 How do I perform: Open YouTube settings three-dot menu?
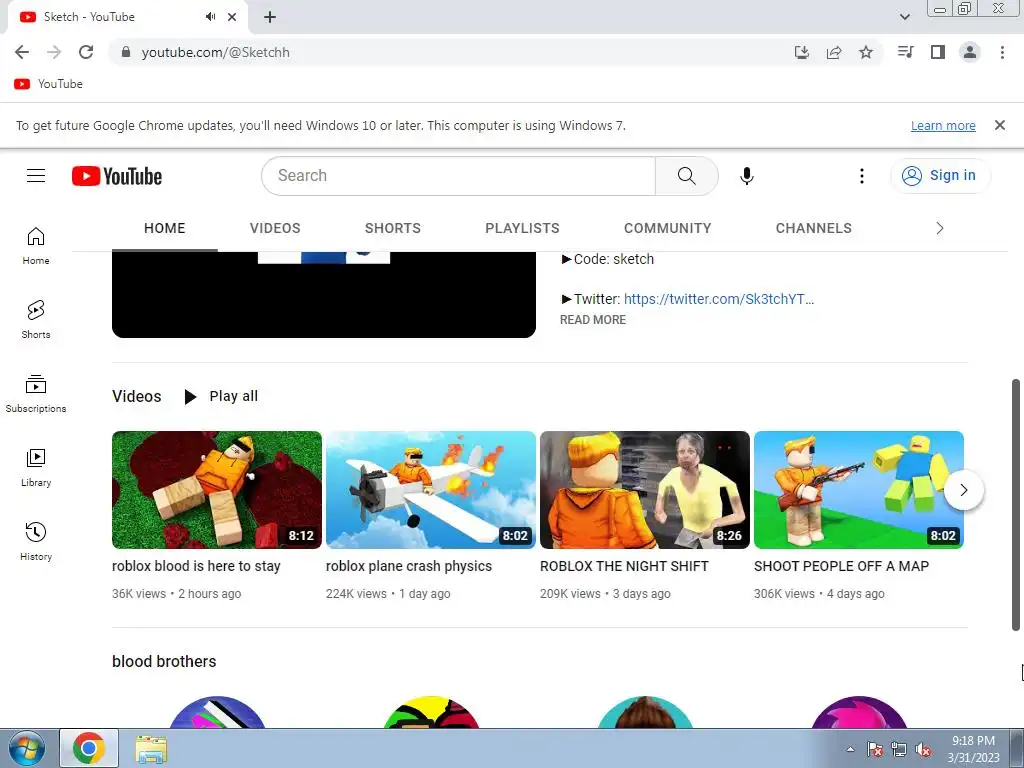[861, 176]
